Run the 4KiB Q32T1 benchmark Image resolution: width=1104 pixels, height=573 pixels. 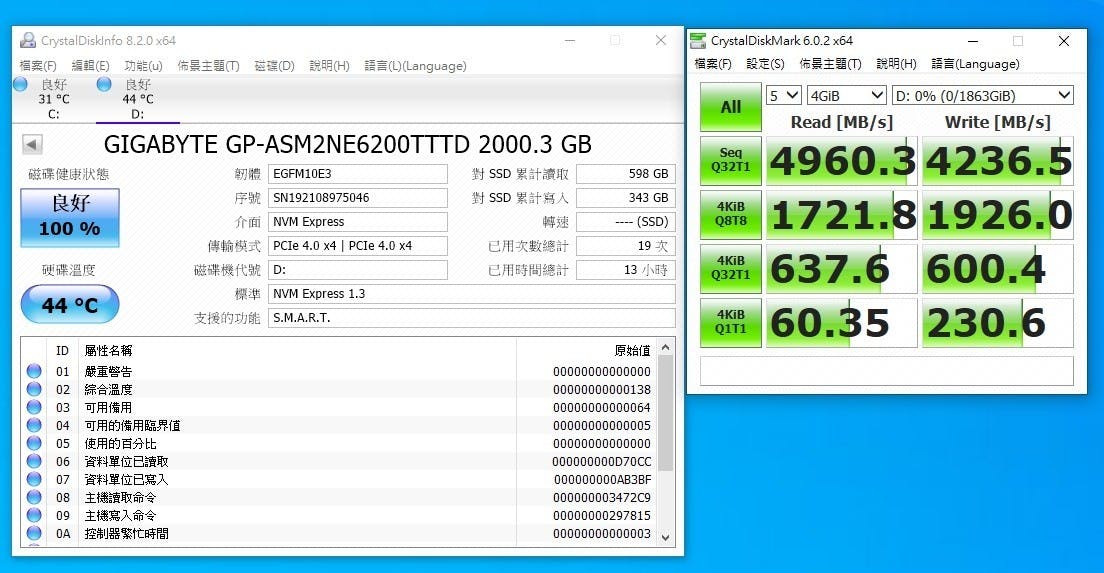coord(731,269)
